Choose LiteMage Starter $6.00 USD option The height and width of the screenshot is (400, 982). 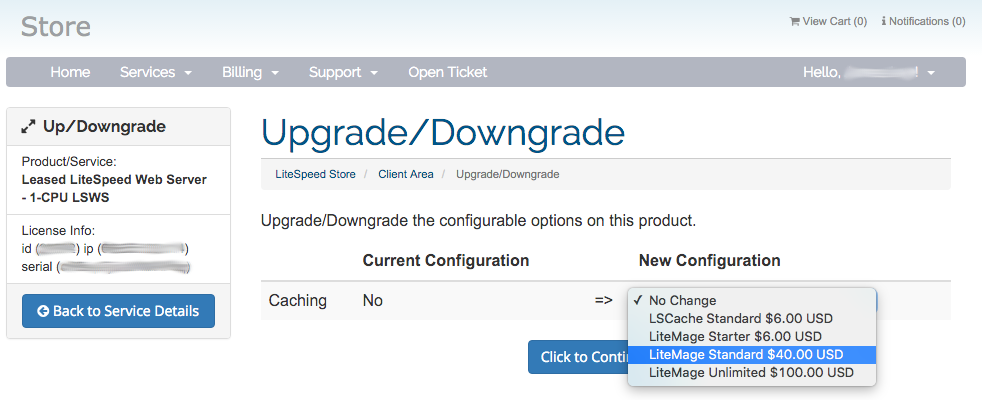pos(752,336)
